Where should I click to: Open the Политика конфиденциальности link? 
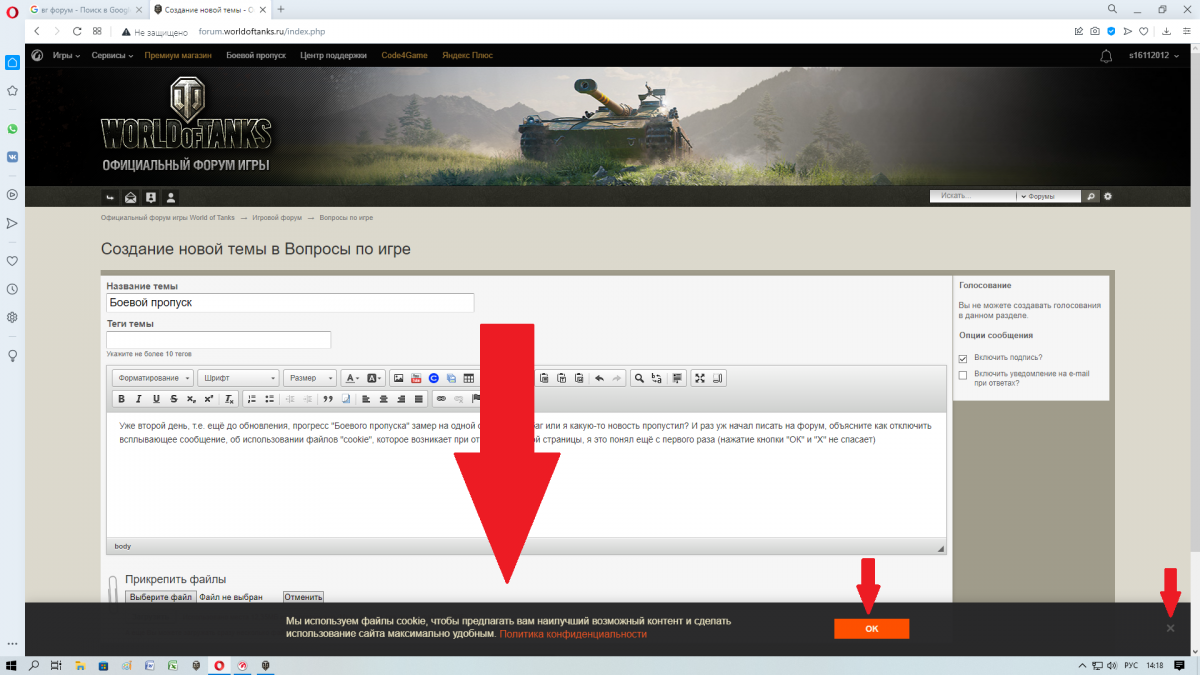(573, 634)
